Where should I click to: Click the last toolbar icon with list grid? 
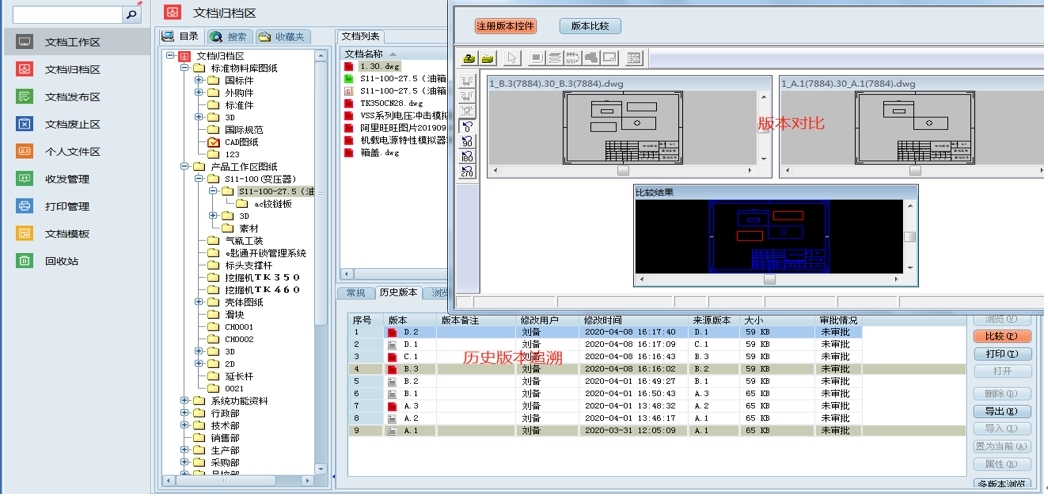pos(634,58)
